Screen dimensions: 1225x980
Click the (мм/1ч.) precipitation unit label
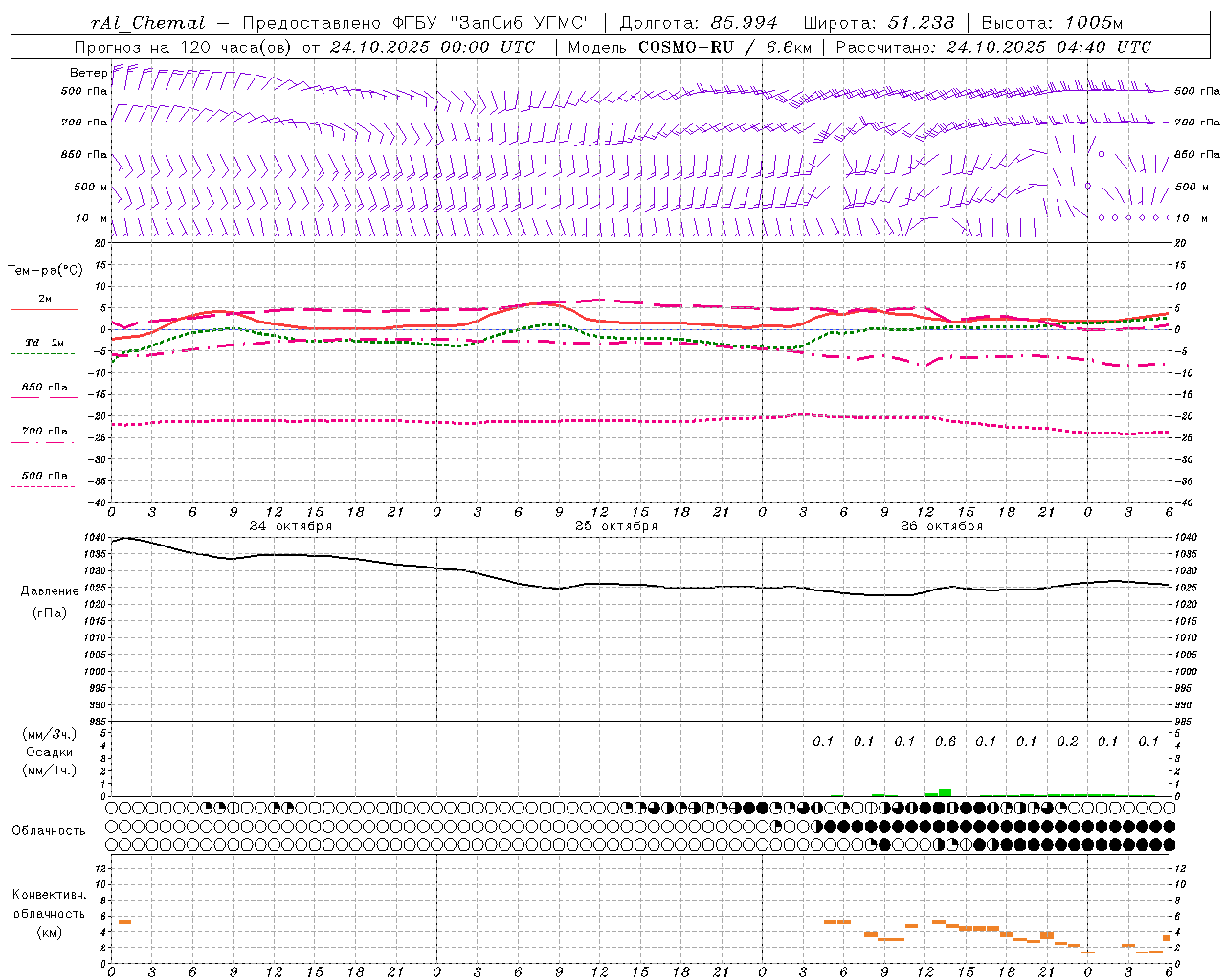[x=50, y=770]
